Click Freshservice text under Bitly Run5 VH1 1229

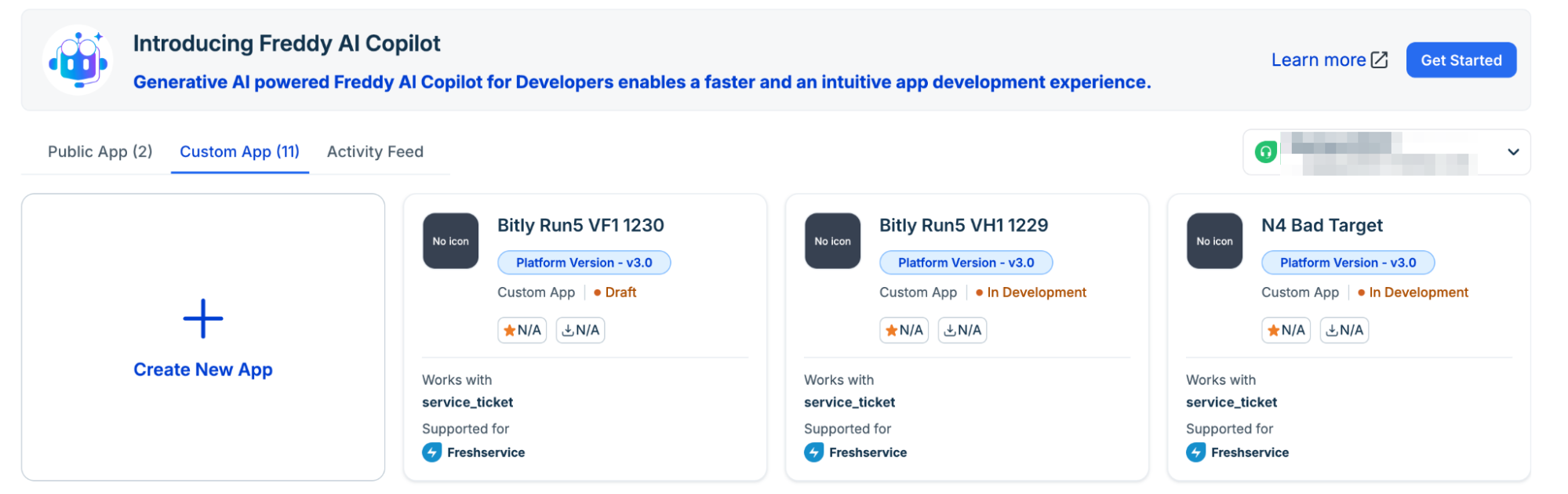click(x=868, y=452)
